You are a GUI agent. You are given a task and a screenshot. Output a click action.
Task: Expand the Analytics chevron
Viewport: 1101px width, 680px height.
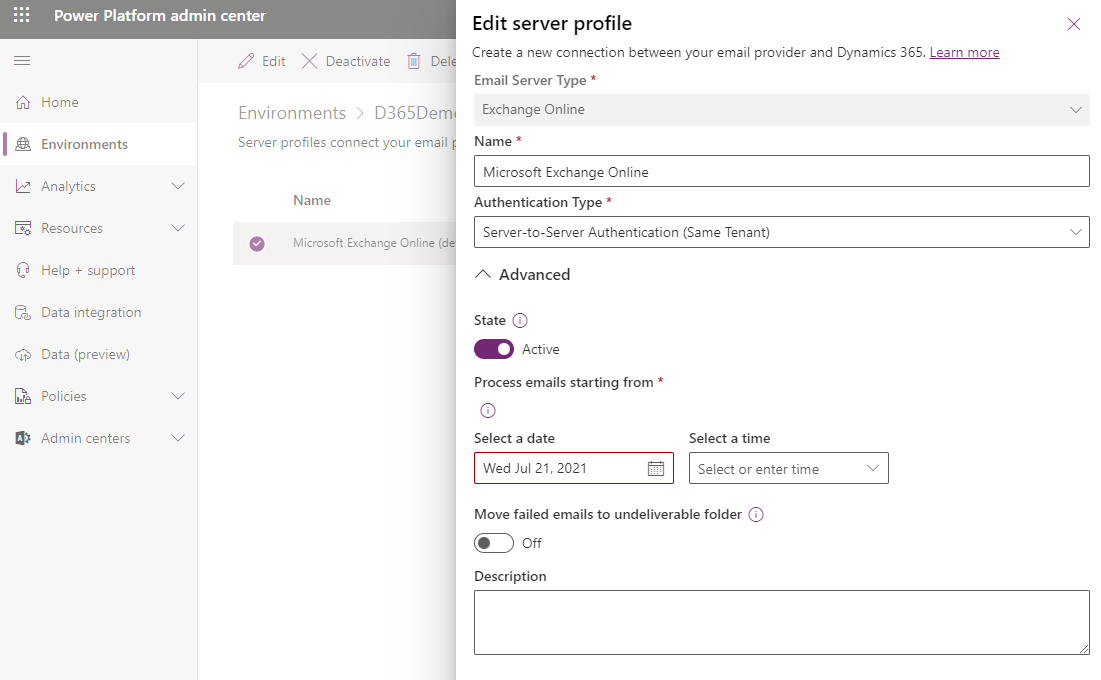[178, 186]
